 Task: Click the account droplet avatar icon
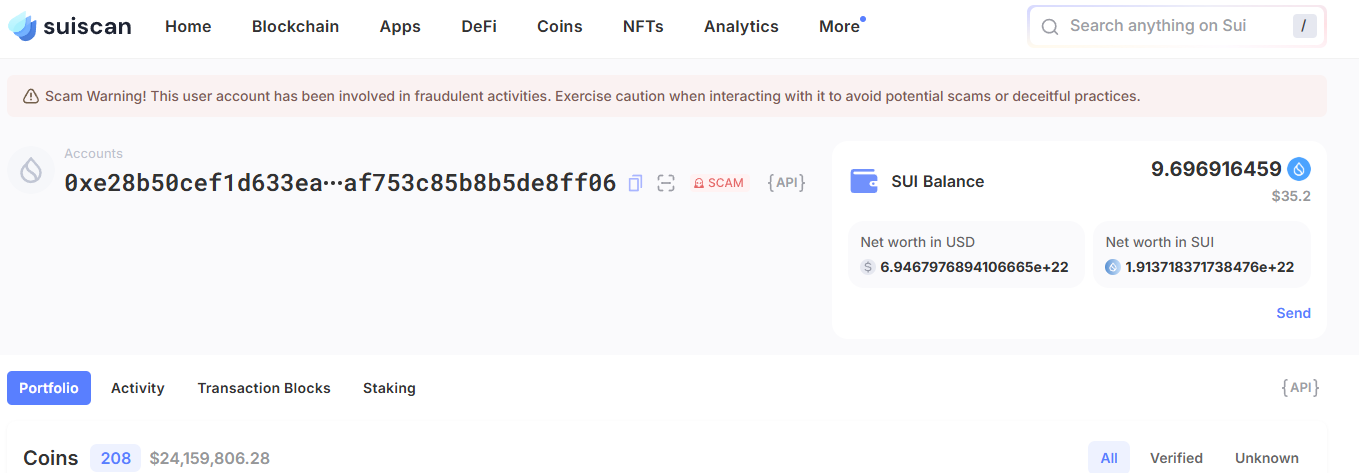(x=31, y=171)
